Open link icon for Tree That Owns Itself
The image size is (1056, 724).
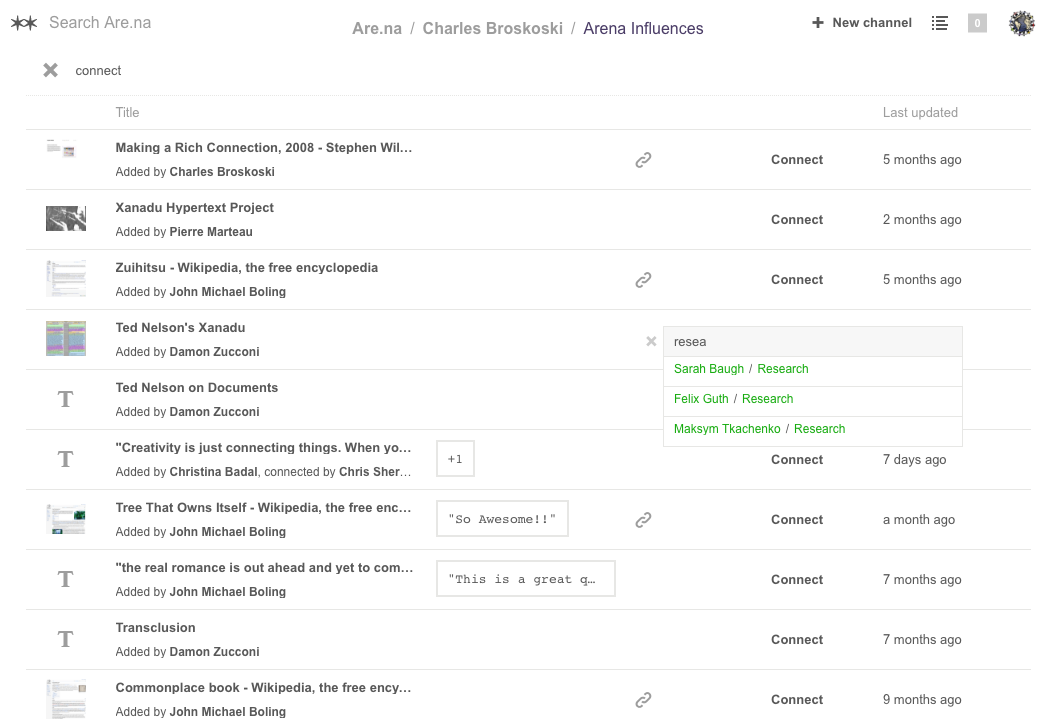[643, 519]
